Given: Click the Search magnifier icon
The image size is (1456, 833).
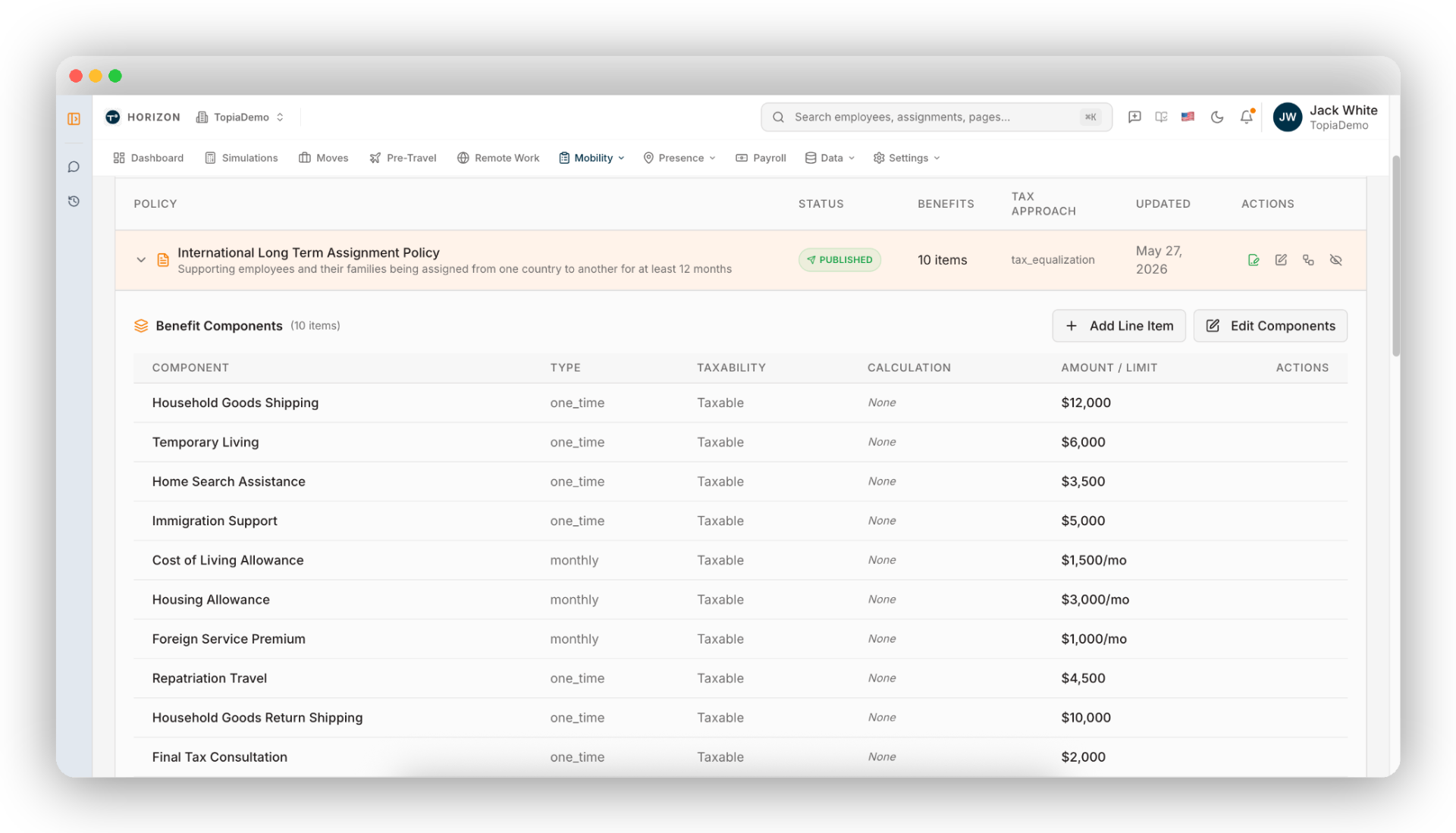Looking at the screenshot, I should [778, 117].
